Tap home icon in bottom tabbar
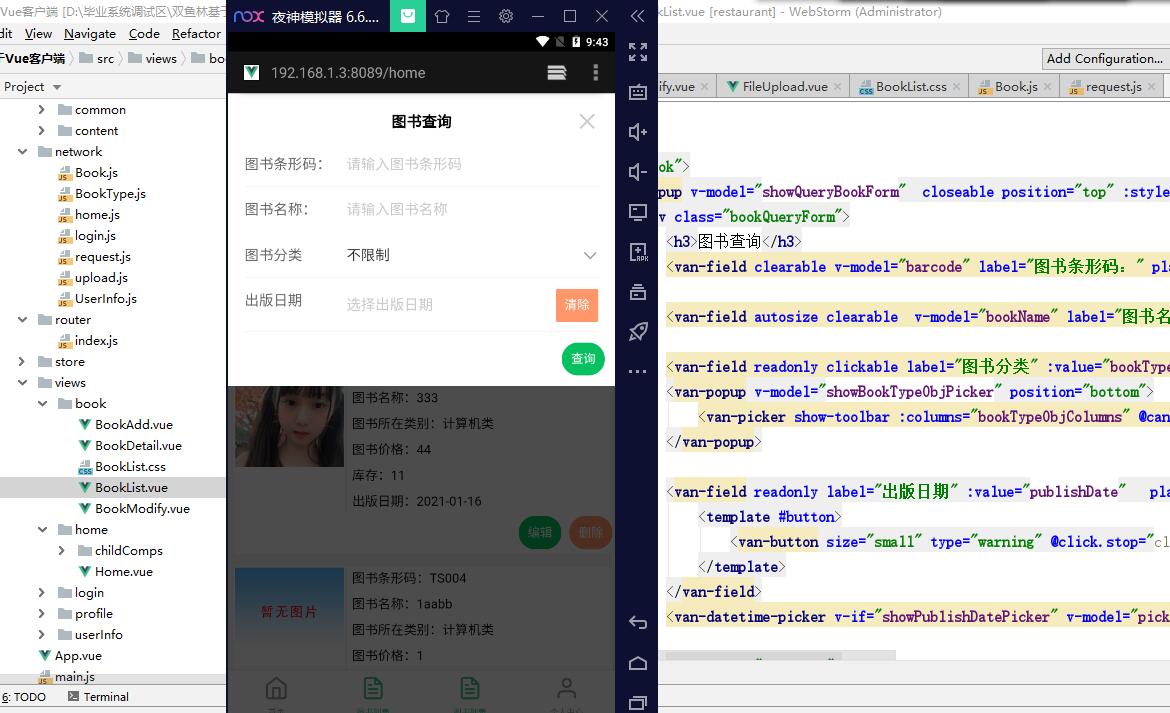 click(x=276, y=688)
